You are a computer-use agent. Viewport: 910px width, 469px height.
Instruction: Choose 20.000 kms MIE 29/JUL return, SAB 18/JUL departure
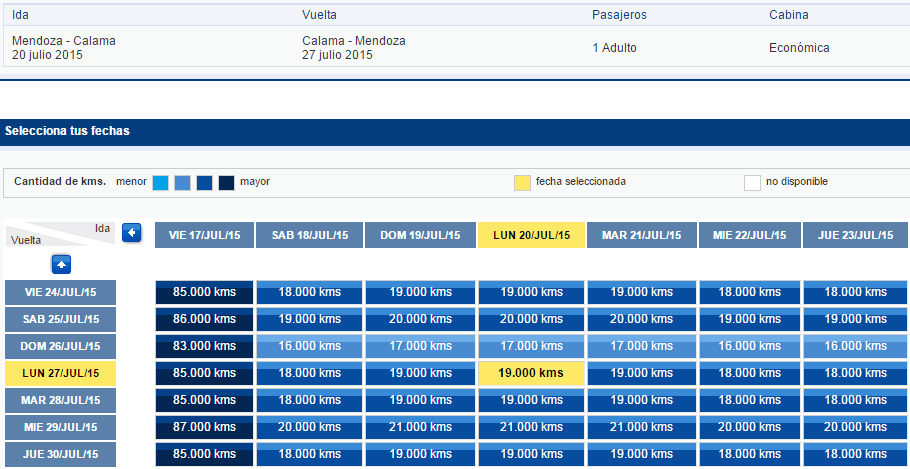tap(310, 427)
